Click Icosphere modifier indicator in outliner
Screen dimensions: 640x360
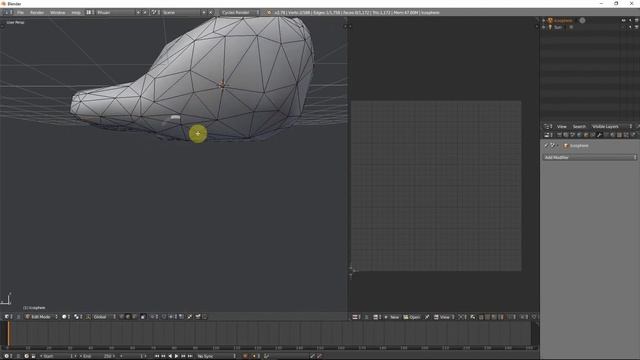click(582, 20)
